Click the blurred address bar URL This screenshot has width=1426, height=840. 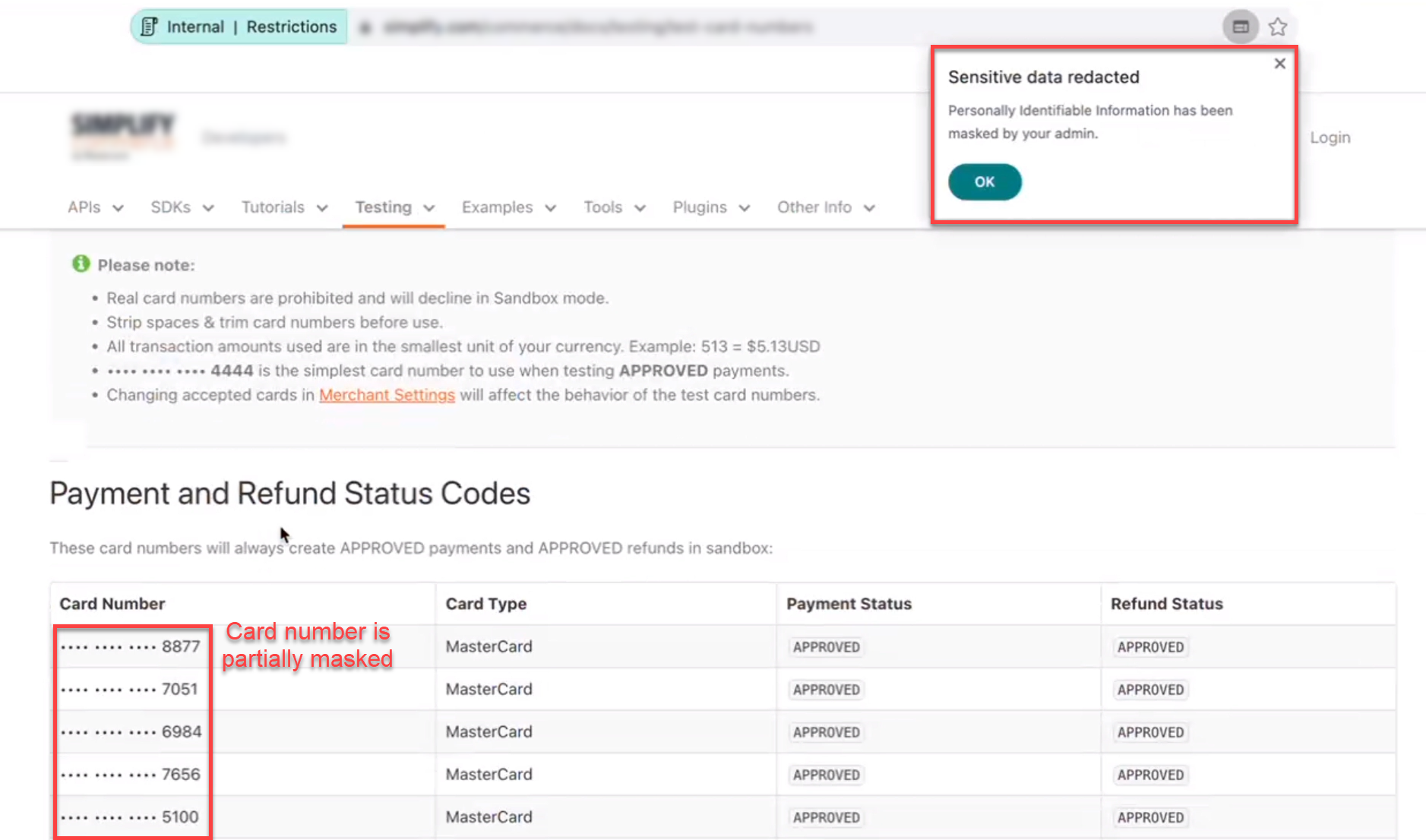[598, 27]
